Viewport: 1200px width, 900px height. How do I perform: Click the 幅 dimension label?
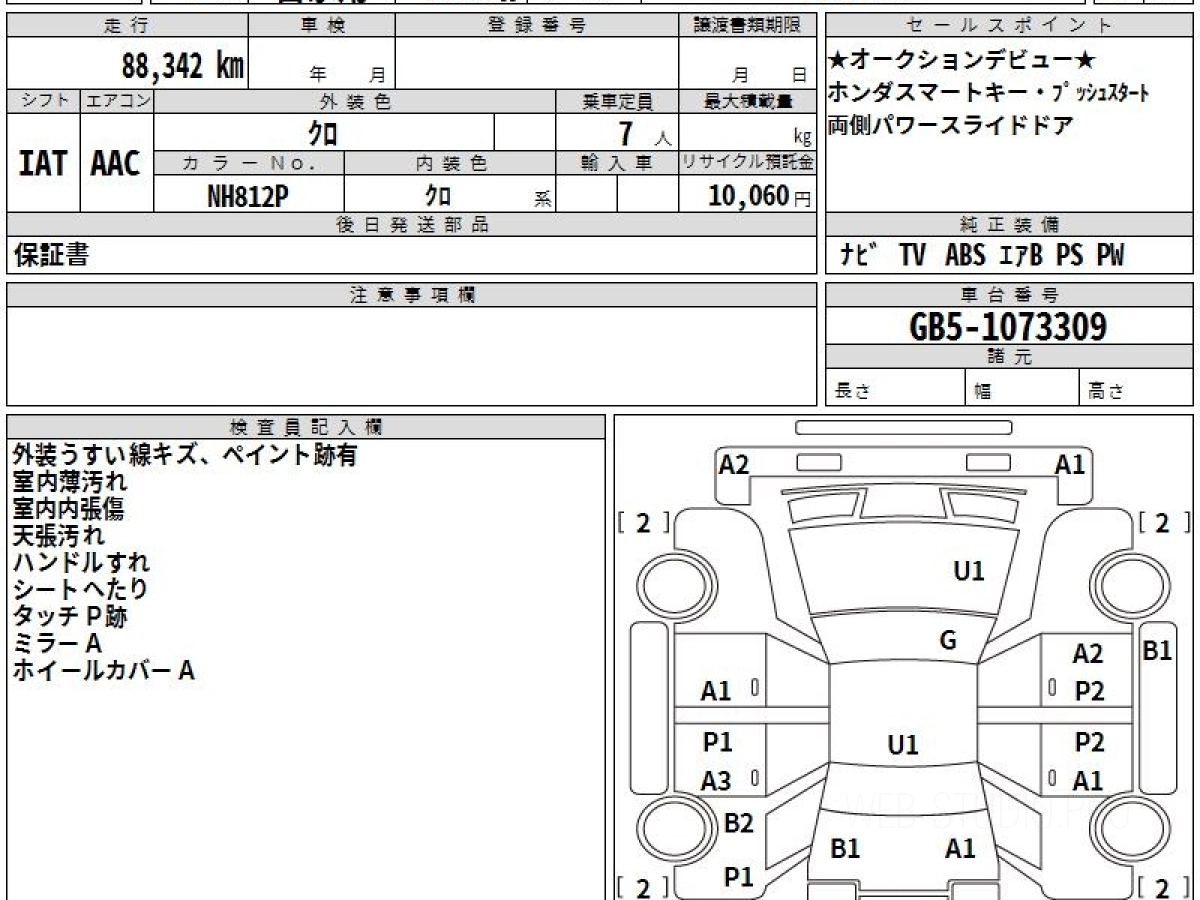983,391
